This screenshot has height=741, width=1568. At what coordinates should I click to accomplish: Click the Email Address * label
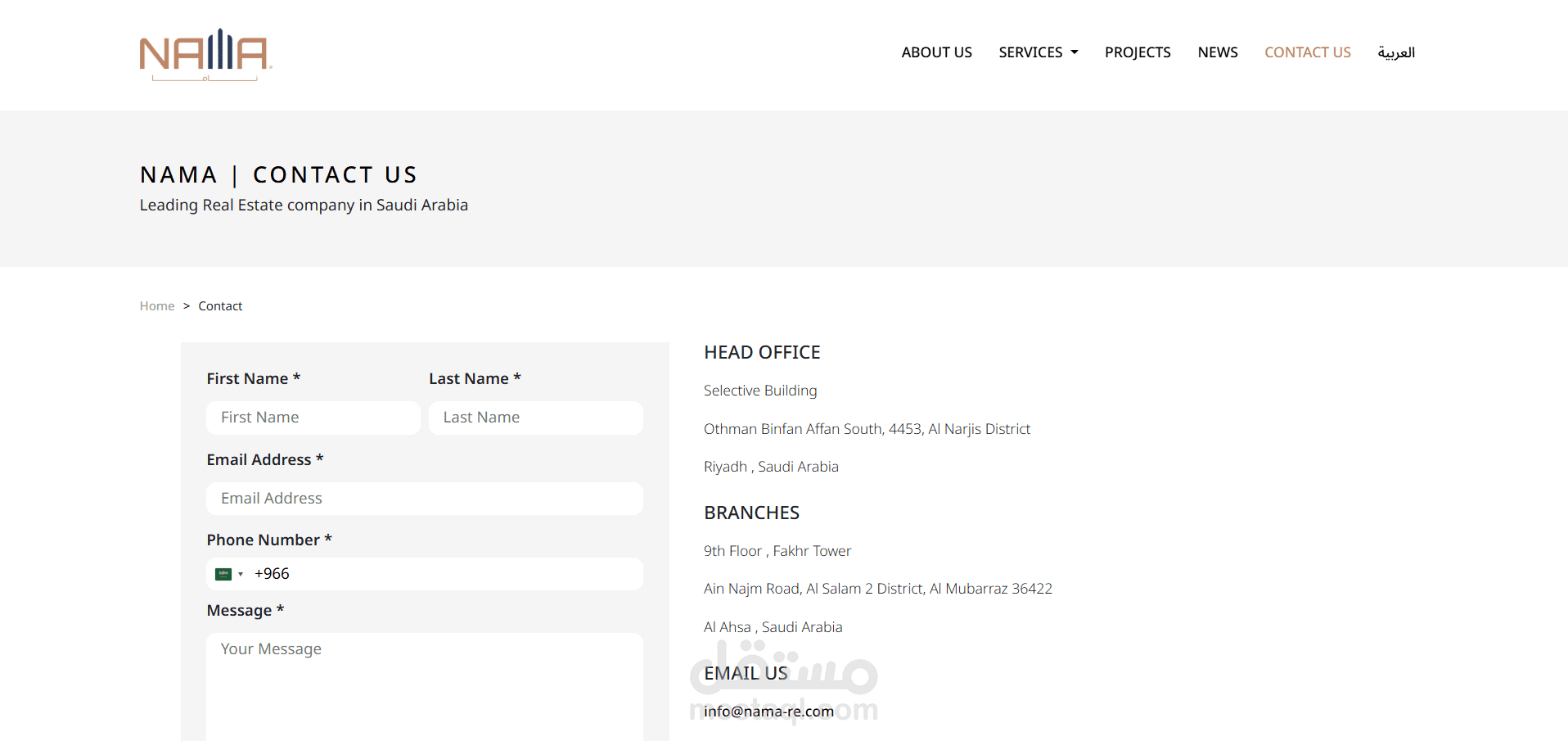pyautogui.click(x=265, y=459)
